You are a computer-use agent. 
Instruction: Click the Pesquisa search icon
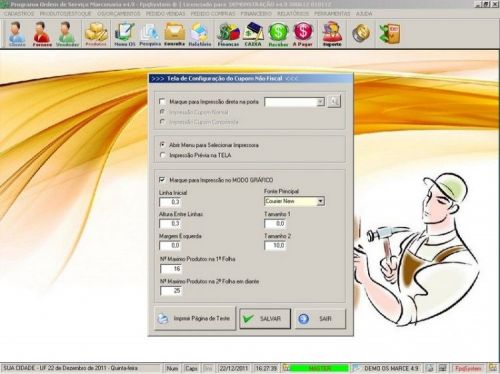pyautogui.click(x=150, y=34)
